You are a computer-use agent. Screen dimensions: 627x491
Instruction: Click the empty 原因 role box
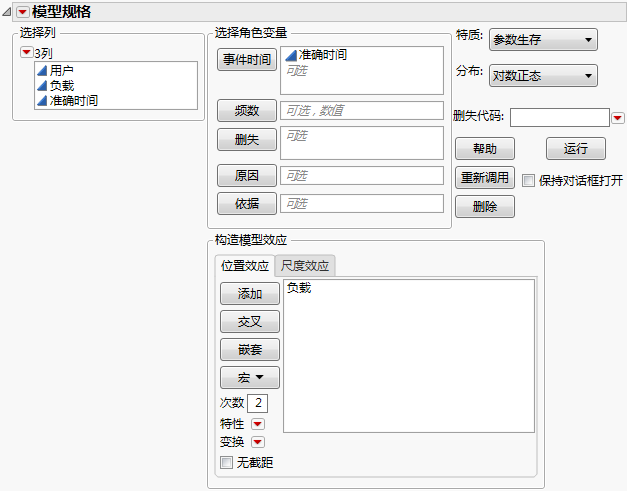pyautogui.click(x=362, y=176)
